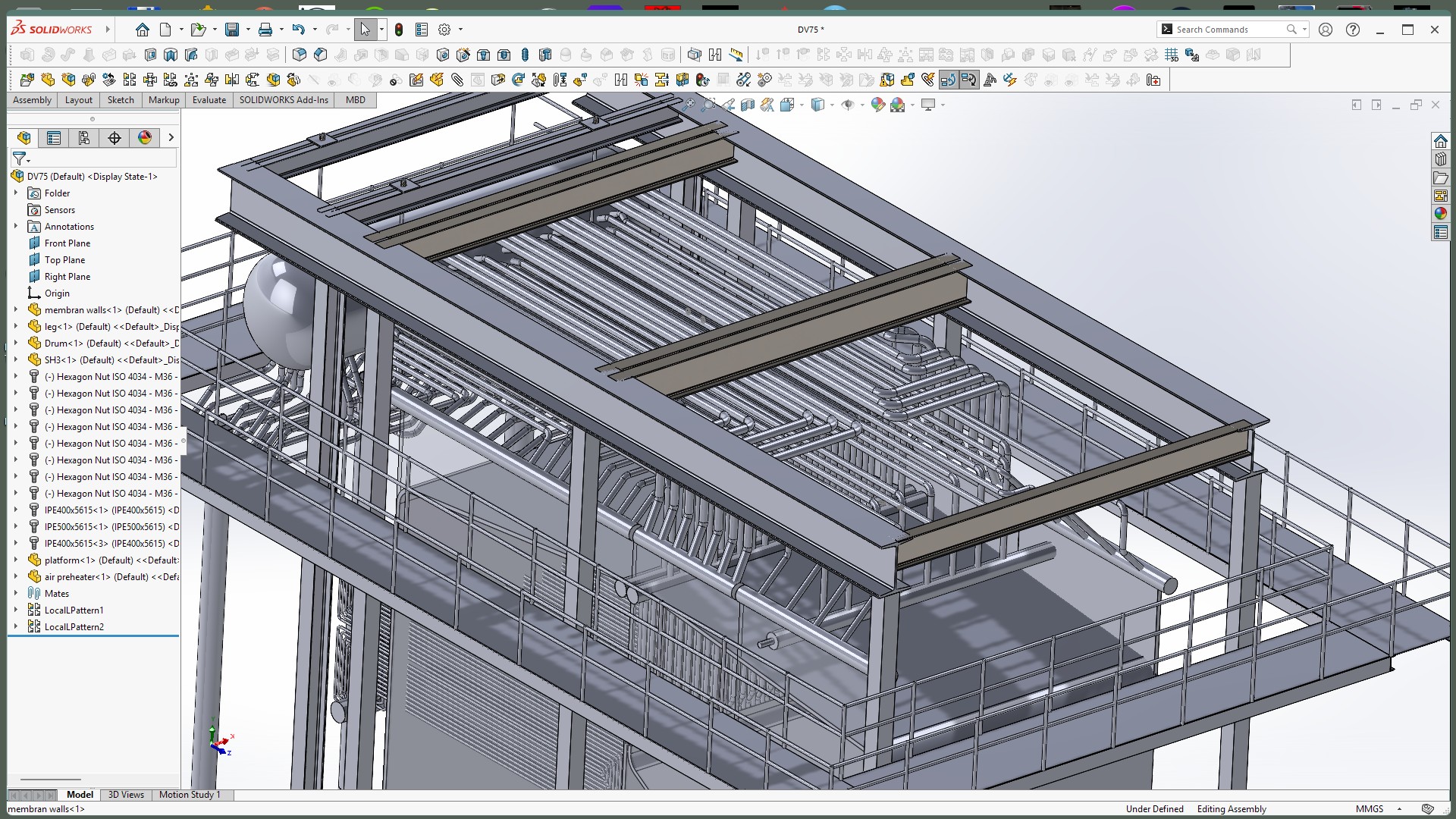This screenshot has width=1456, height=819.
Task: Open the ConfigurationManager tab icon
Action: coord(84,137)
